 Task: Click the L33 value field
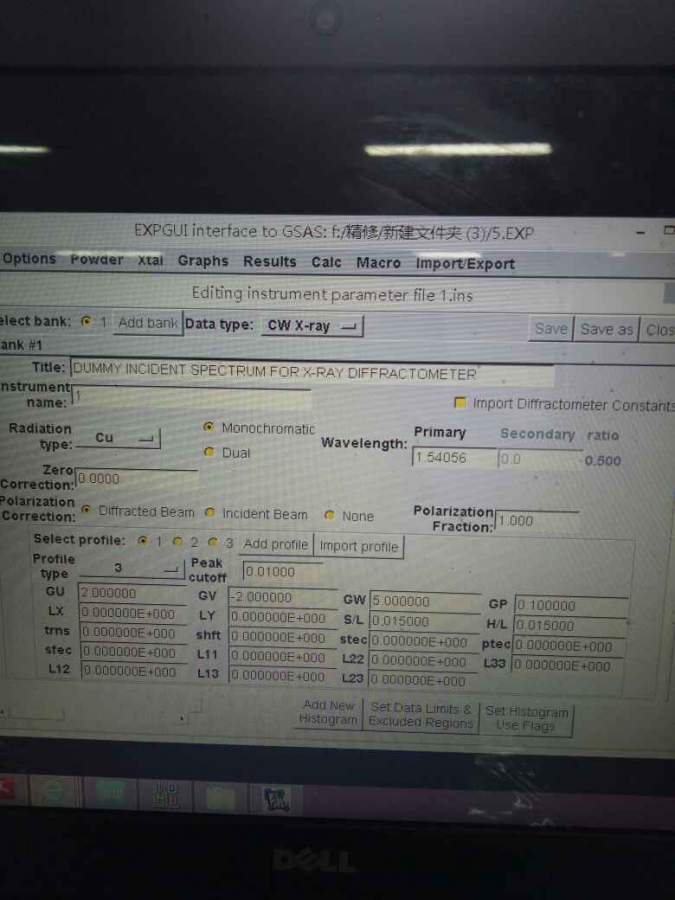point(567,666)
